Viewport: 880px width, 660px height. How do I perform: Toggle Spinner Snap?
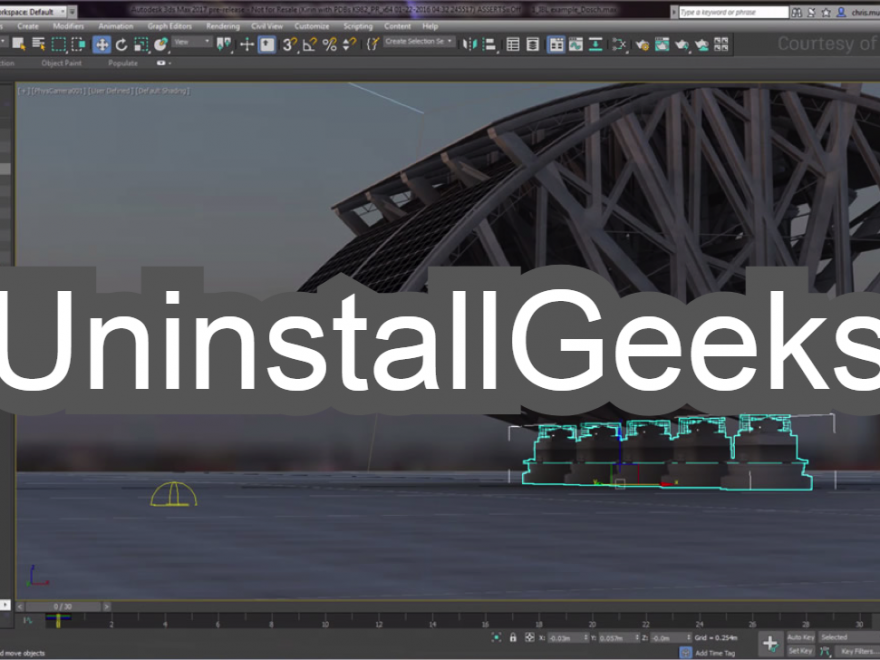pos(349,44)
